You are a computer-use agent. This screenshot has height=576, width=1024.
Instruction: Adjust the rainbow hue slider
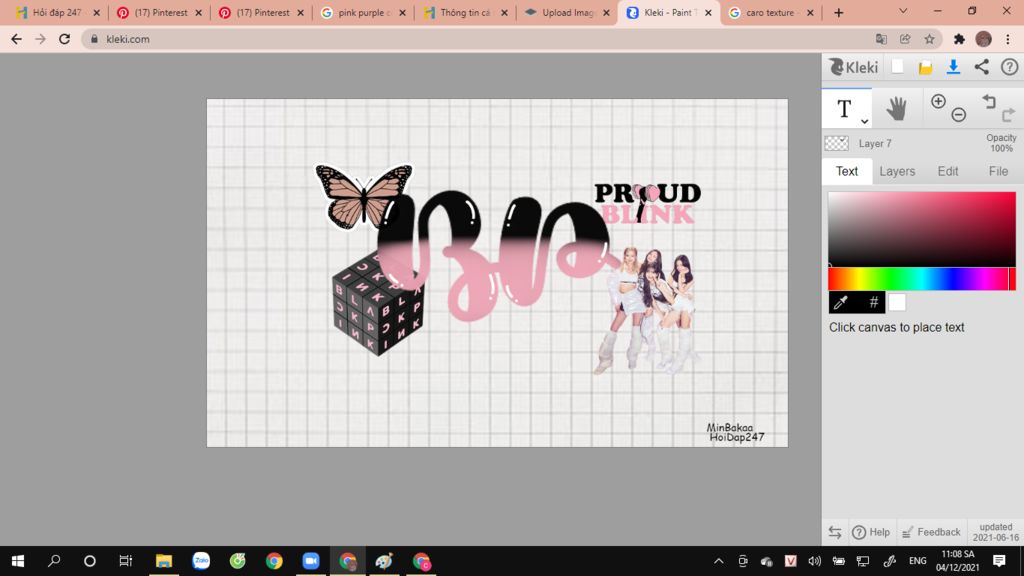pos(921,279)
